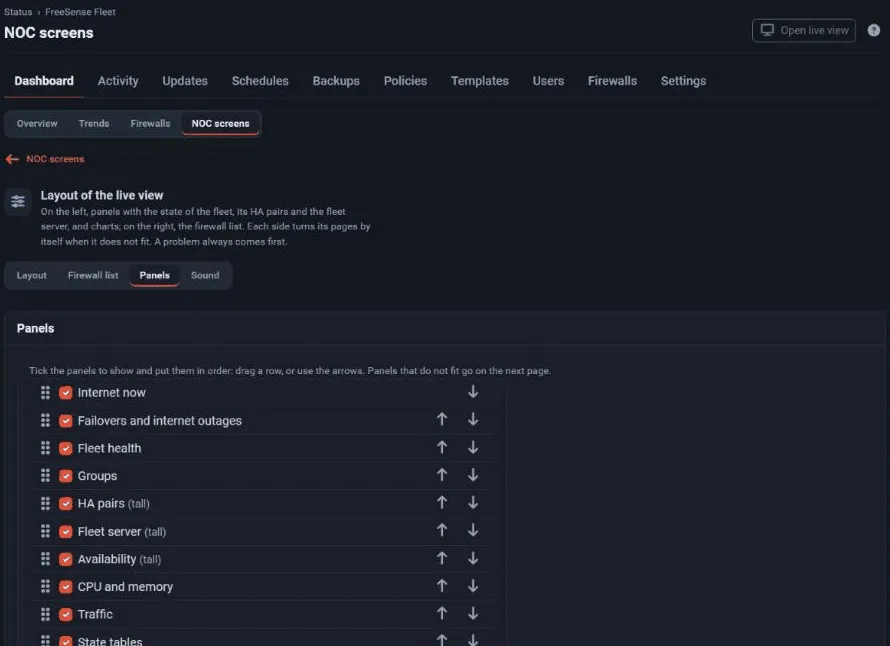890x646 pixels.
Task: Show the Trends sub-tab
Action: click(94, 123)
